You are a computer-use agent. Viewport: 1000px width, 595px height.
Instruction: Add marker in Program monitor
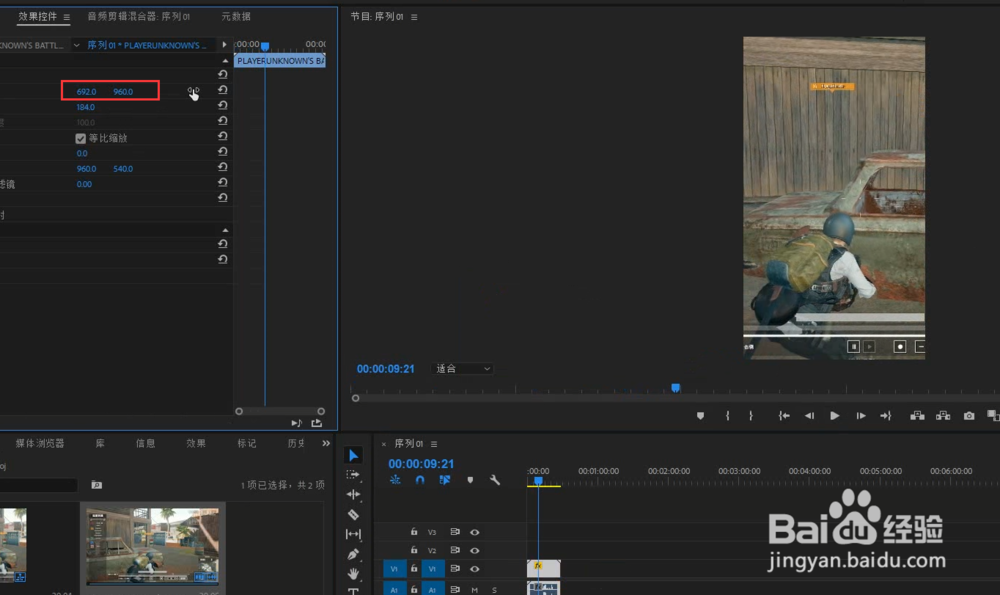pos(700,416)
